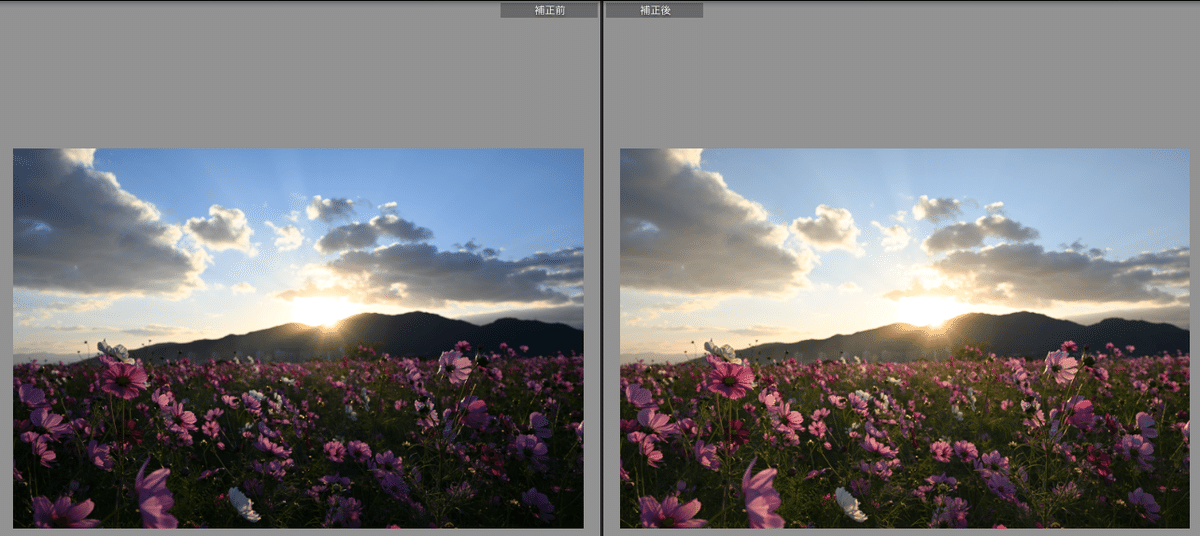The width and height of the screenshot is (1200, 536).
Task: Click the 補正後 (After) label
Action: coord(654,10)
